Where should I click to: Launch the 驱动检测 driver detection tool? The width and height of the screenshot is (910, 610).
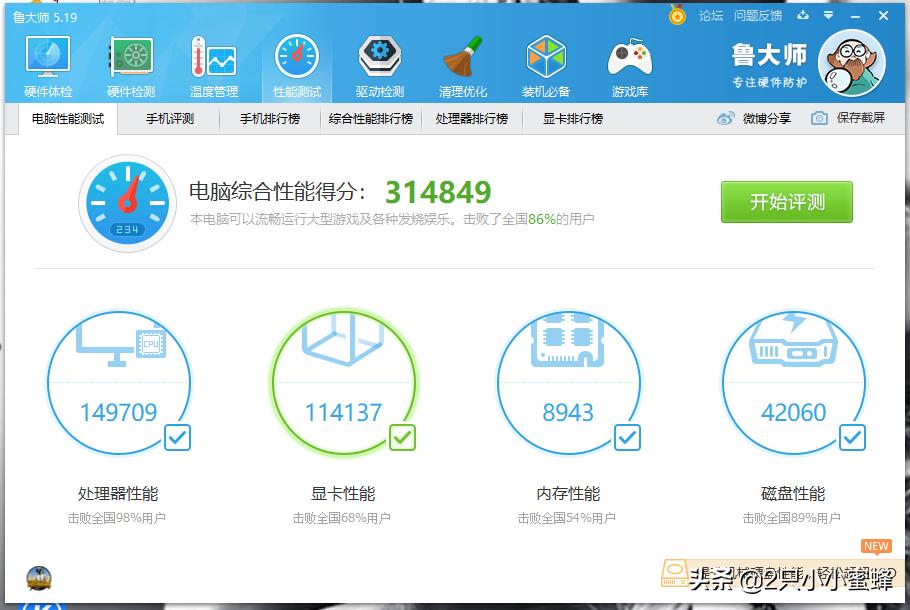click(x=378, y=62)
